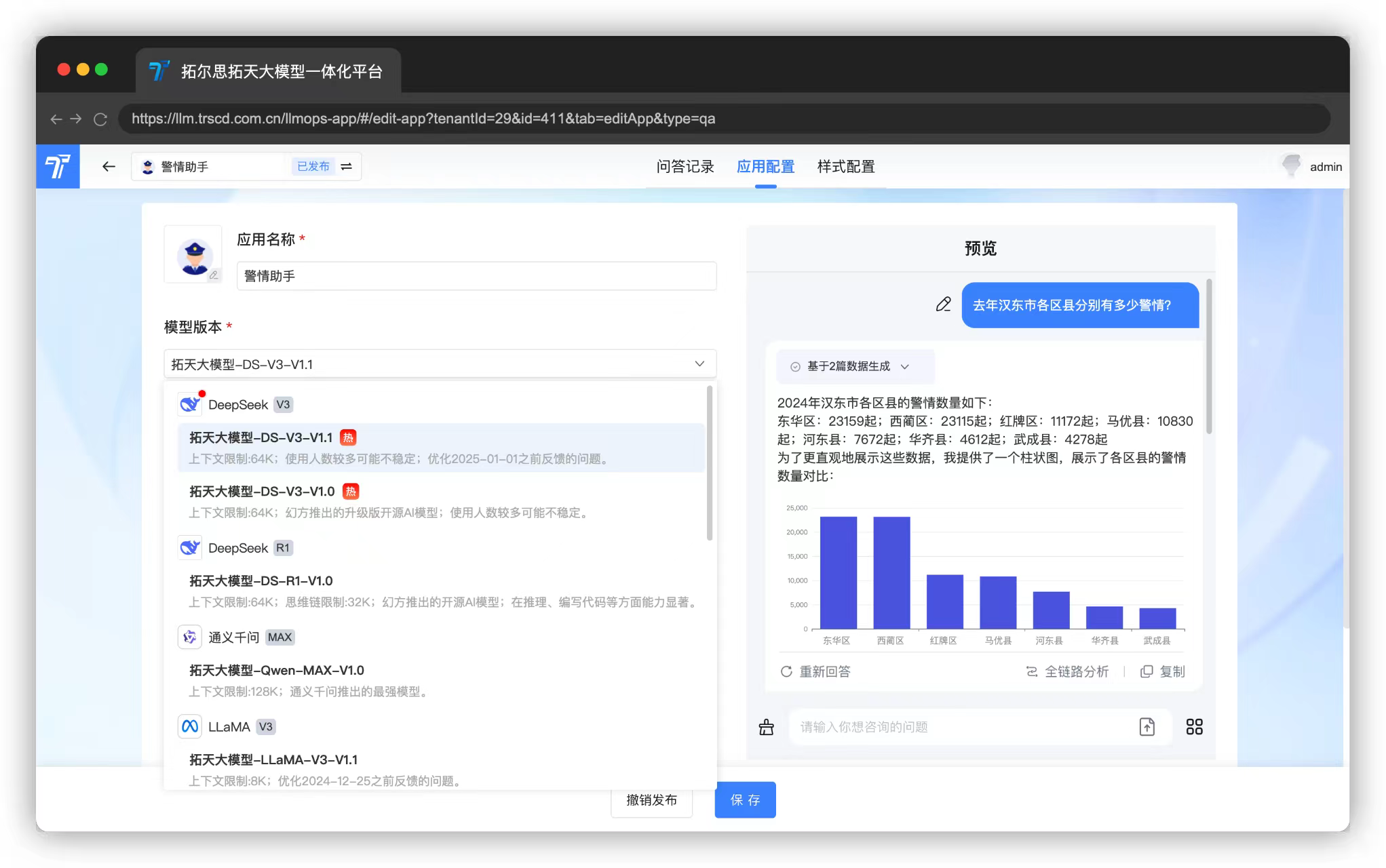This screenshot has height=868, width=1386.
Task: Click the clear conversation broom icon
Action: pyautogui.click(x=766, y=727)
